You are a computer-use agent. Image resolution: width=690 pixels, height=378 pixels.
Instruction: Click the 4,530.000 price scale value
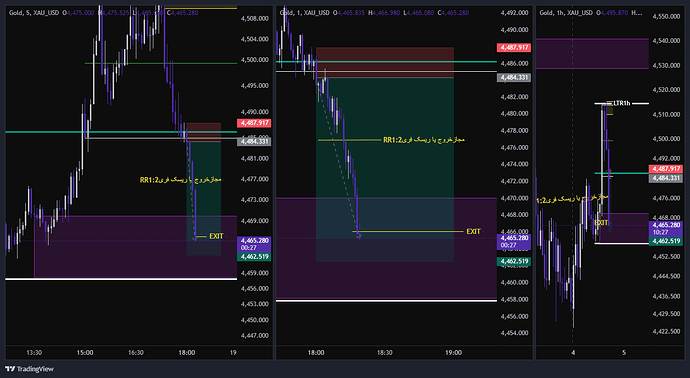click(666, 66)
